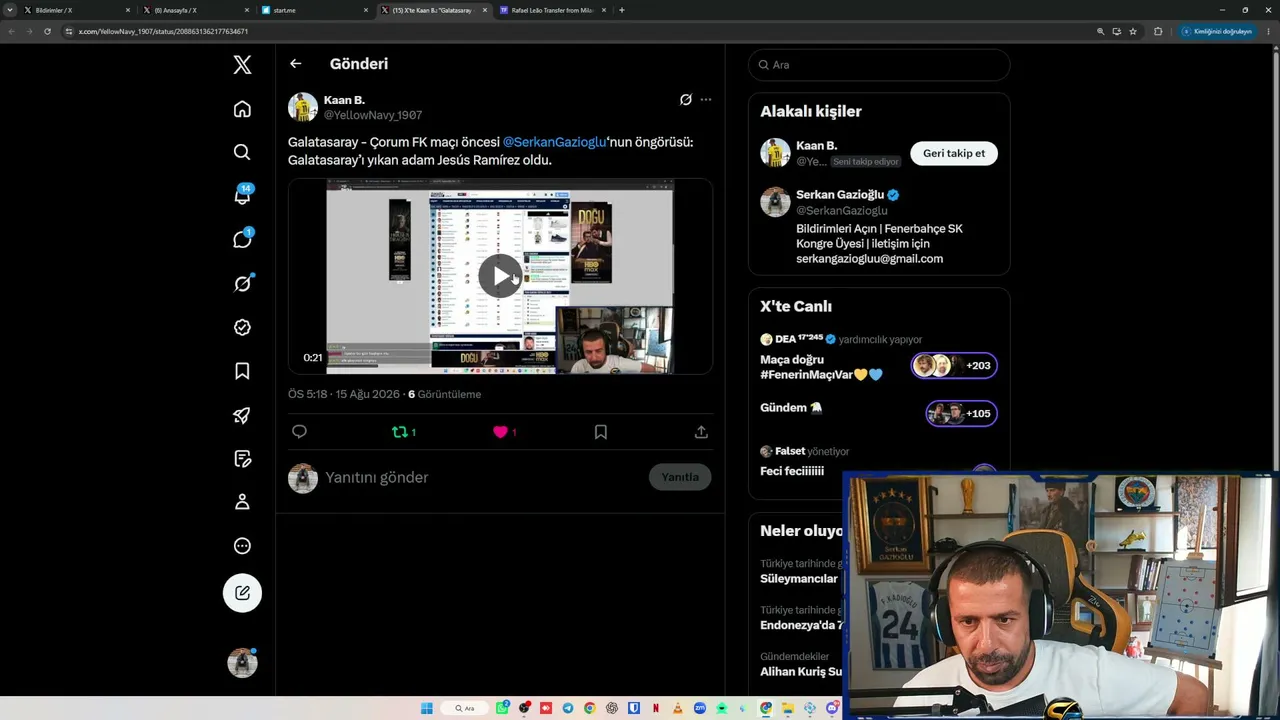
Task: Open WhatsApp from the taskbar
Action: click(504, 708)
